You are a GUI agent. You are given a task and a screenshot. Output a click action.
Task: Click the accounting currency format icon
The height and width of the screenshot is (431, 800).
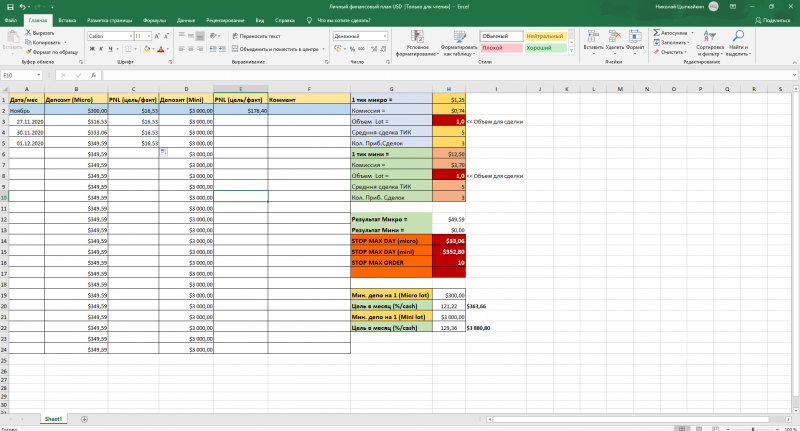tap(337, 49)
